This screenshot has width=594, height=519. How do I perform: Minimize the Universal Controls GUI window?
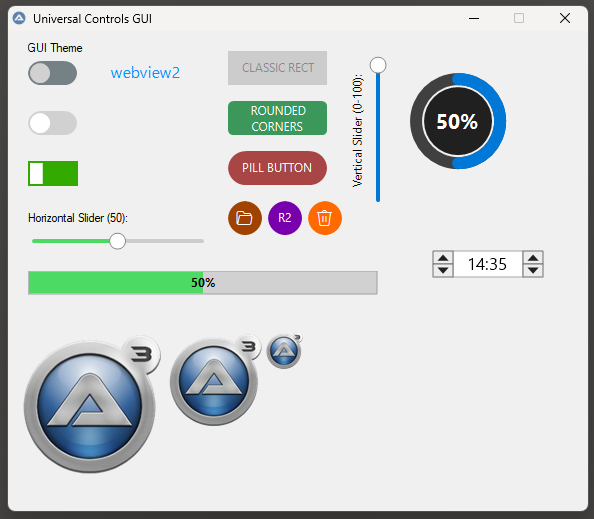(474, 18)
